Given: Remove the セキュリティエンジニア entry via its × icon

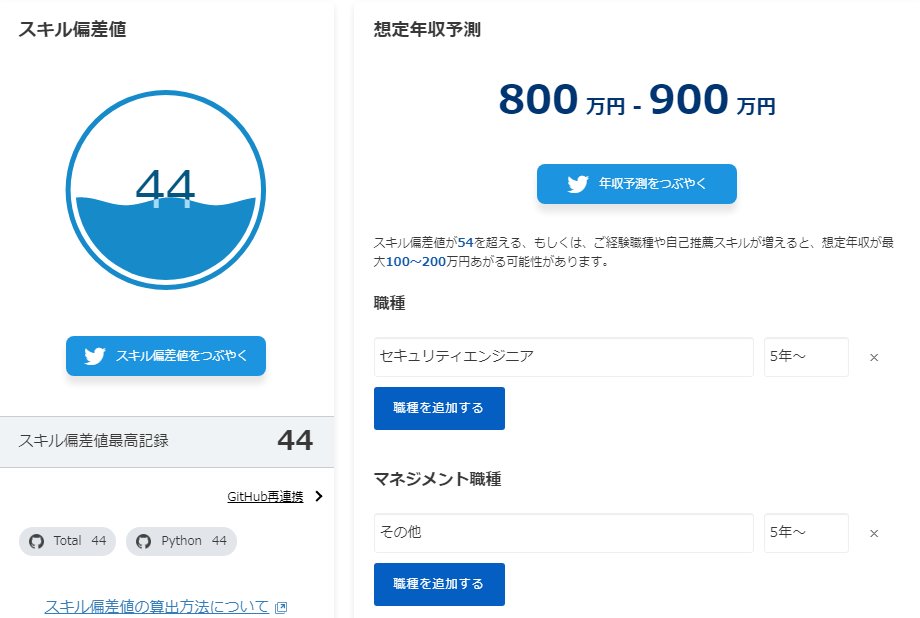Looking at the screenshot, I should (873, 357).
